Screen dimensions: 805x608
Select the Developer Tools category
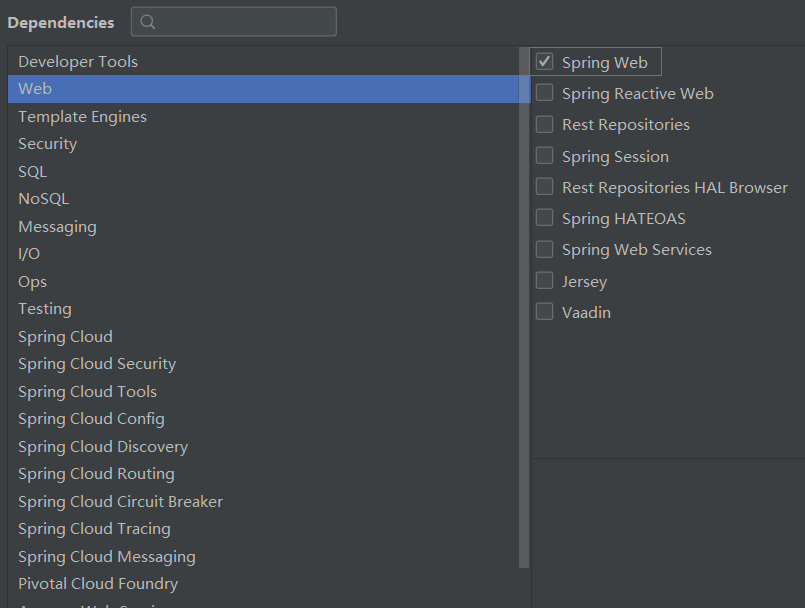pyautogui.click(x=78, y=62)
